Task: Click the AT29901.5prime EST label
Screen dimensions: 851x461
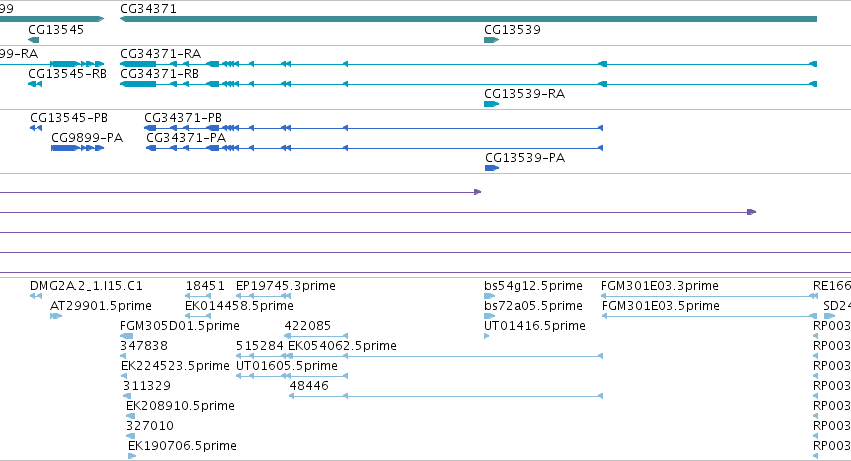Action: pyautogui.click(x=100, y=306)
